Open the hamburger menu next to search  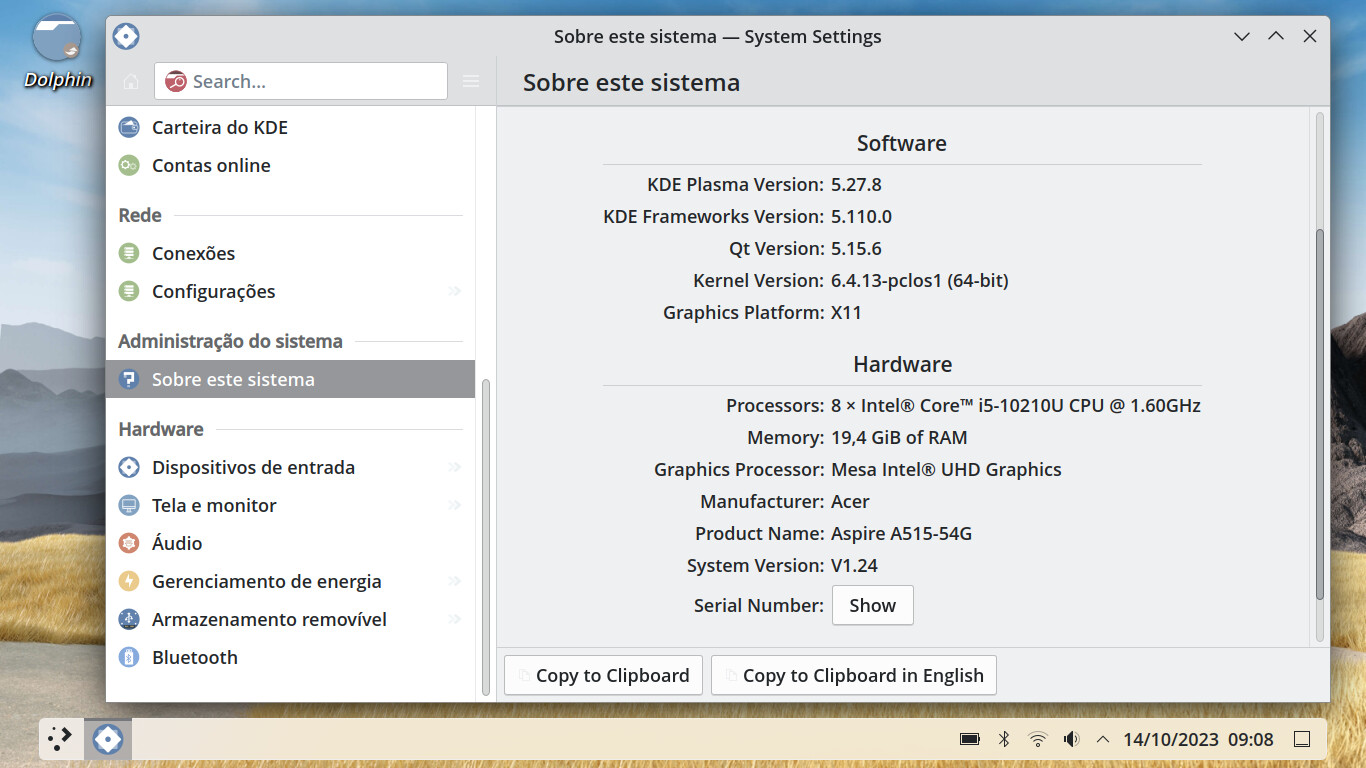(x=471, y=82)
